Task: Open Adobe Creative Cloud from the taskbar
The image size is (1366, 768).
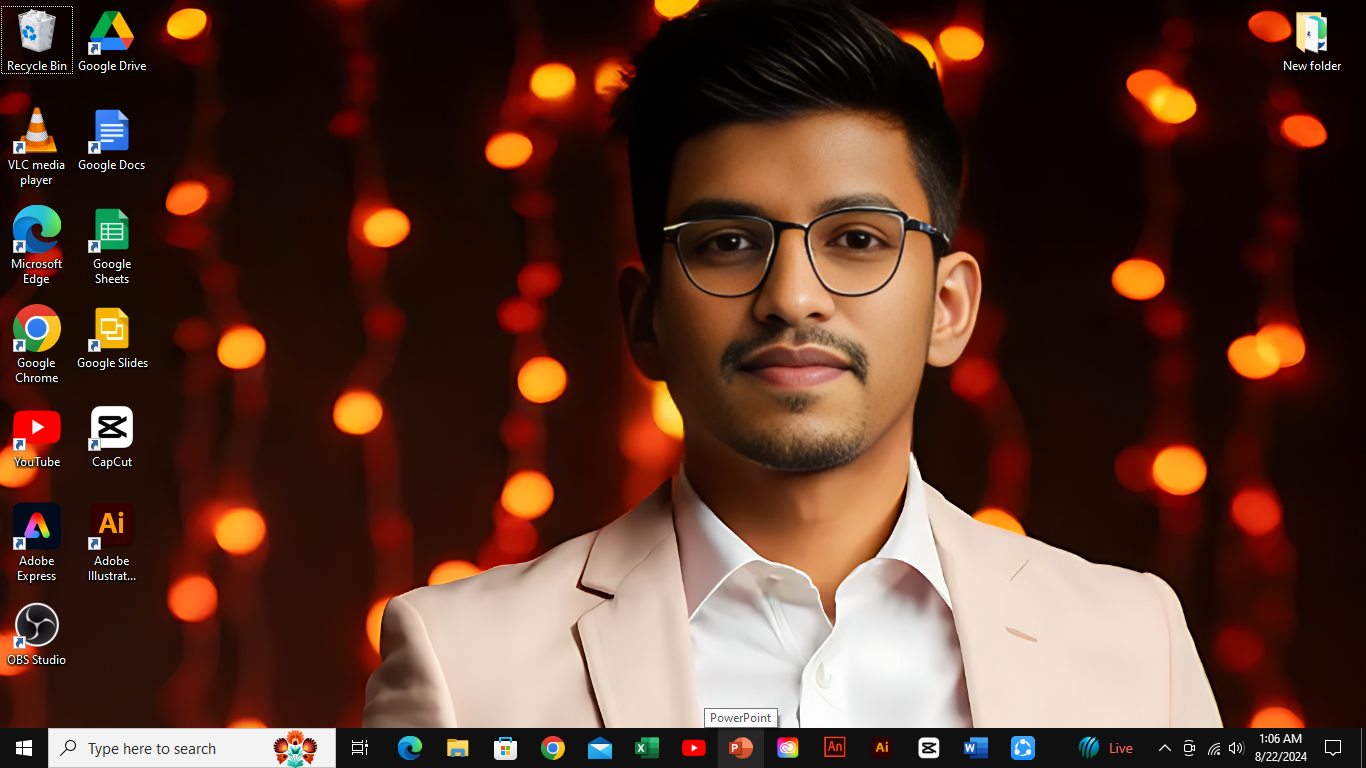Action: [788, 748]
